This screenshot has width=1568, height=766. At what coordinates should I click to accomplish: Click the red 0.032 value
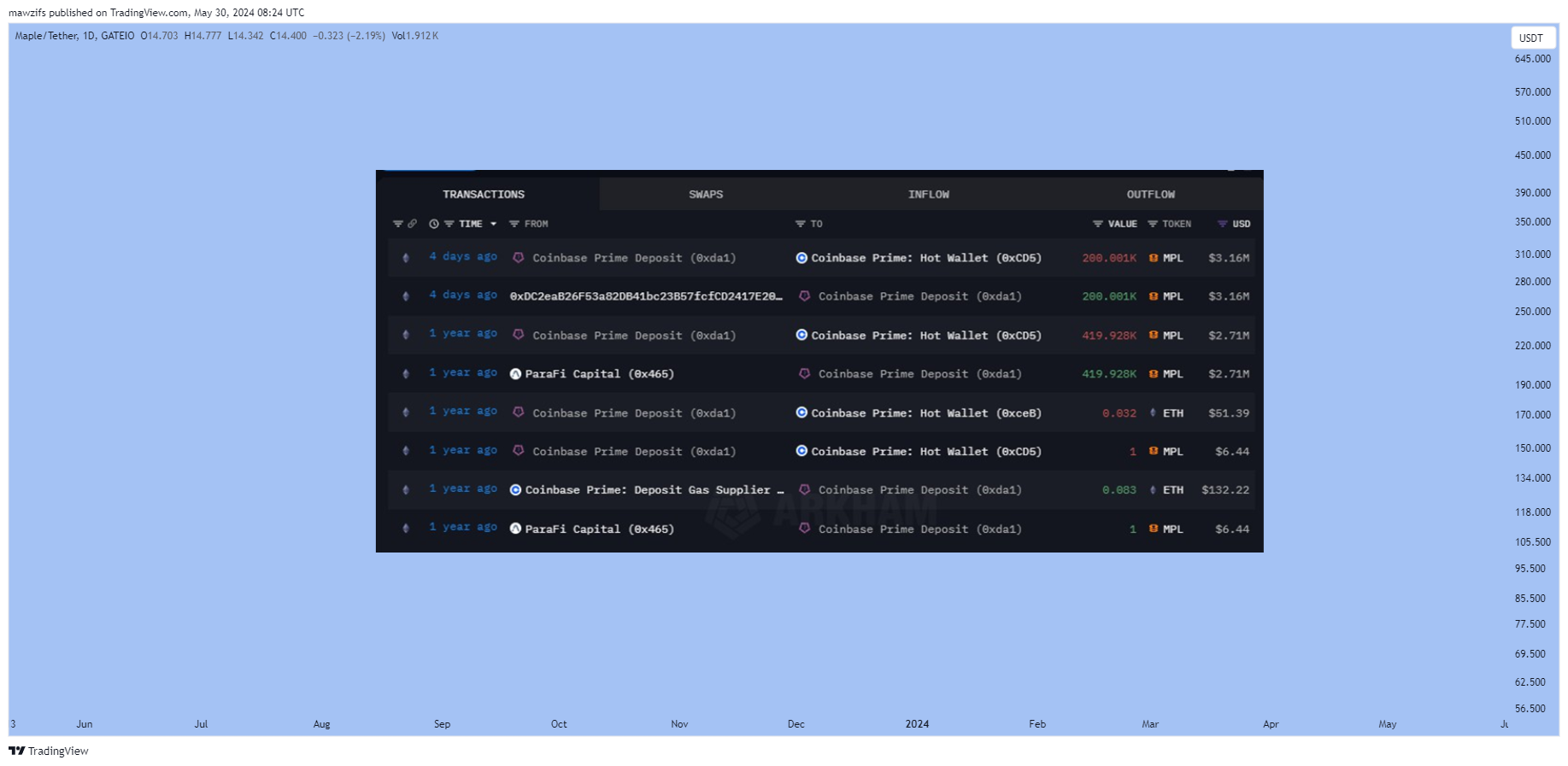pos(1119,413)
